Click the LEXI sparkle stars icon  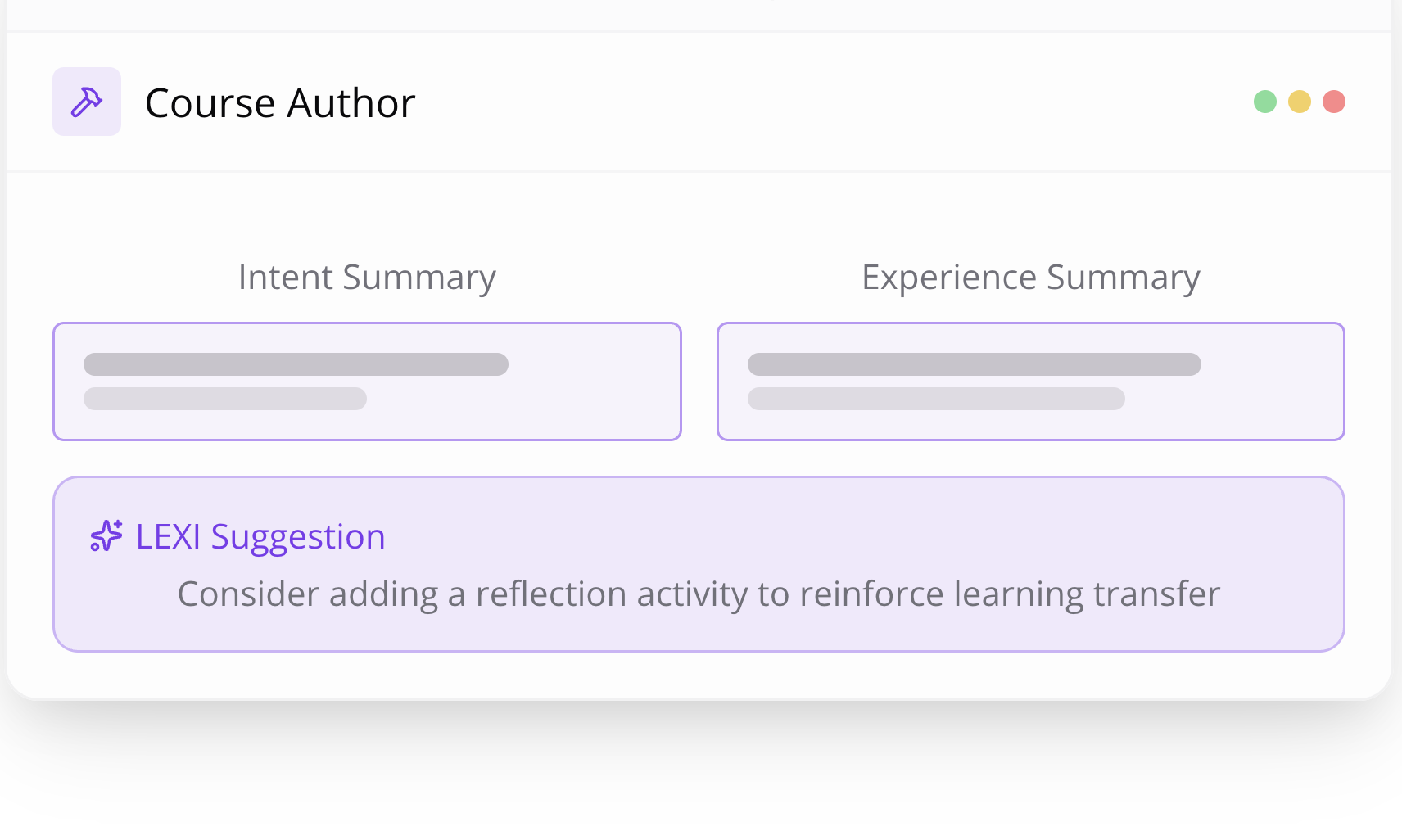106,536
